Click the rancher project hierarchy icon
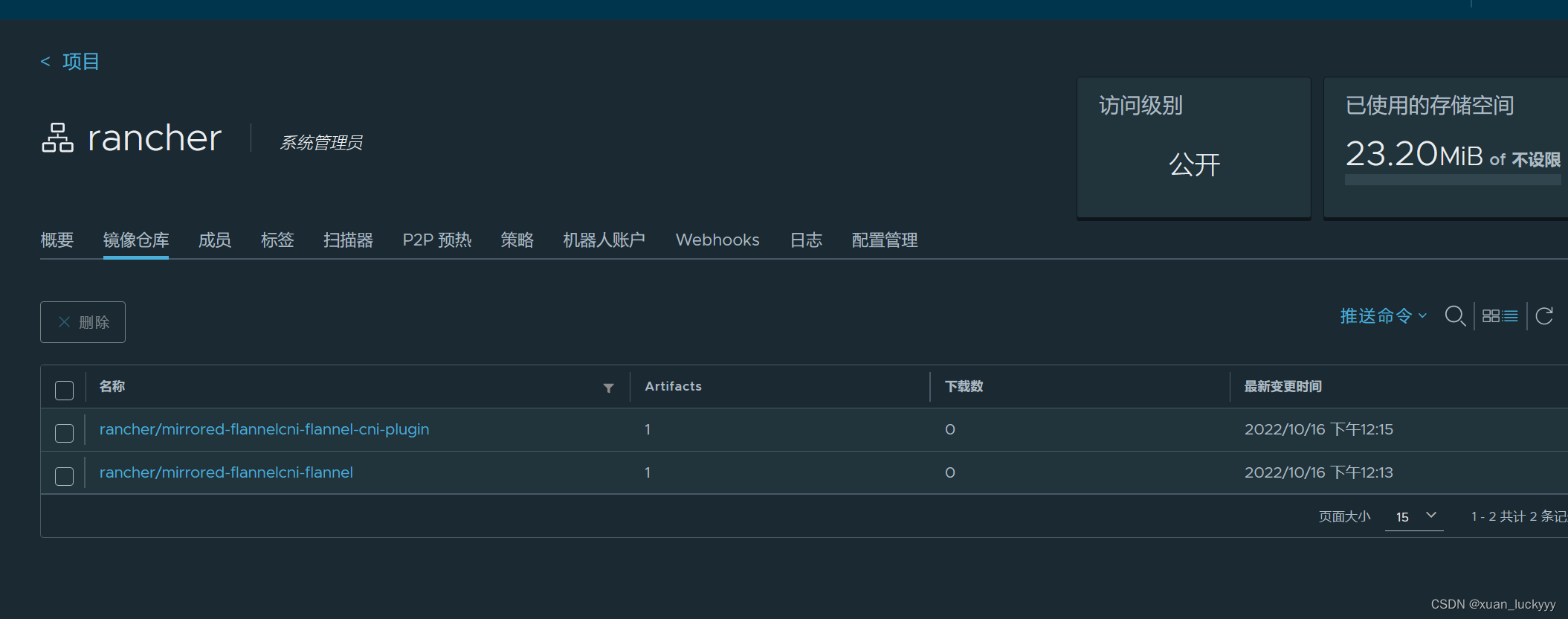This screenshot has width=1568, height=619. [x=57, y=138]
